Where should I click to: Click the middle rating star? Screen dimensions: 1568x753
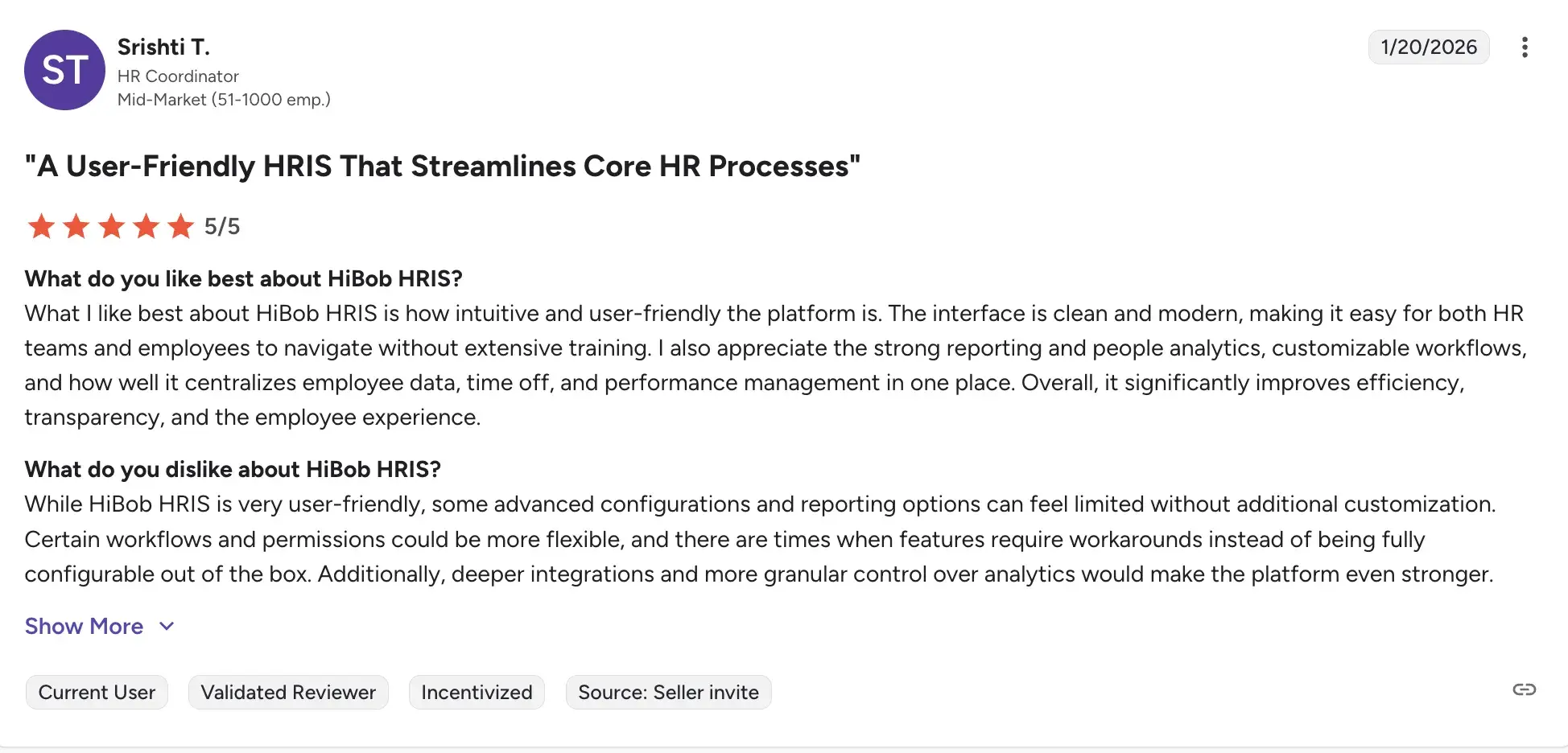[x=111, y=226]
